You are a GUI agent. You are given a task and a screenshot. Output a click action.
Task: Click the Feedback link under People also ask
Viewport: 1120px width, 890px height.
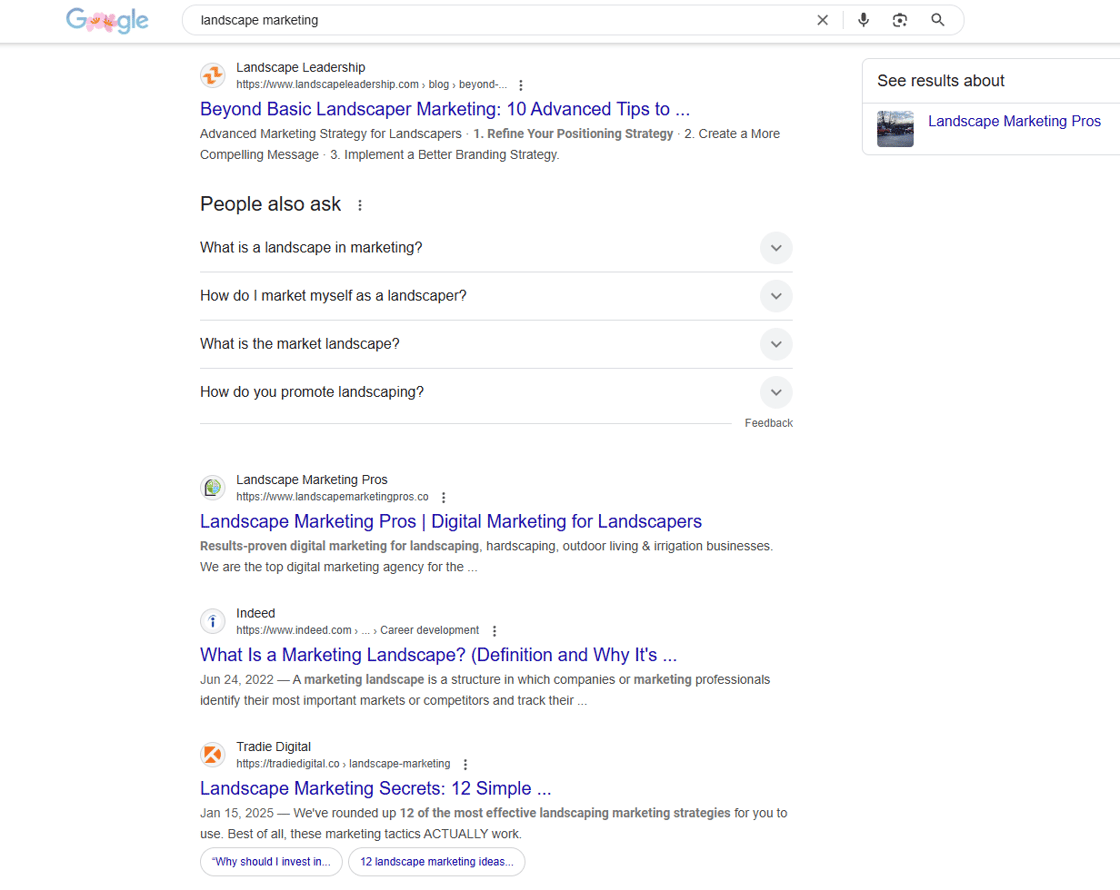(768, 422)
